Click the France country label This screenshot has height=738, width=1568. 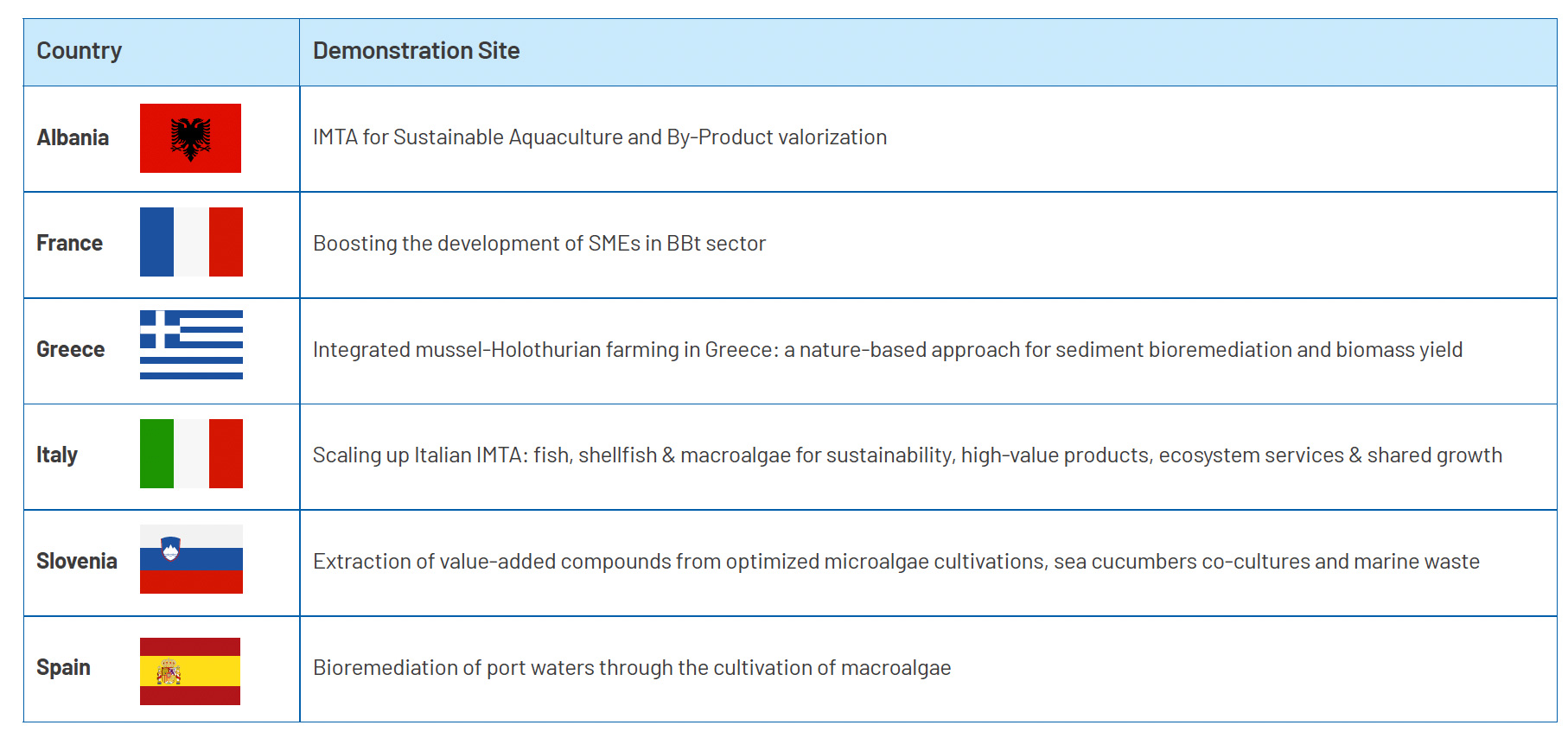pos(69,244)
